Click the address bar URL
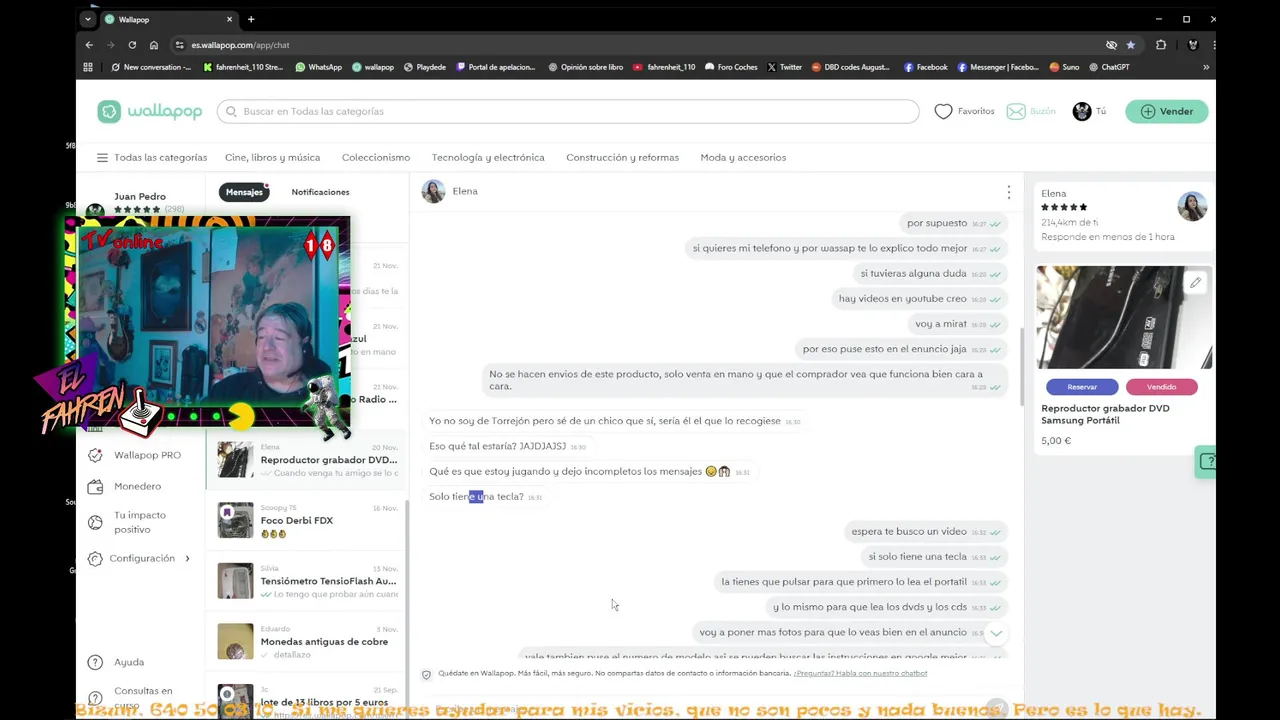The width and height of the screenshot is (1280, 720). tap(240, 45)
